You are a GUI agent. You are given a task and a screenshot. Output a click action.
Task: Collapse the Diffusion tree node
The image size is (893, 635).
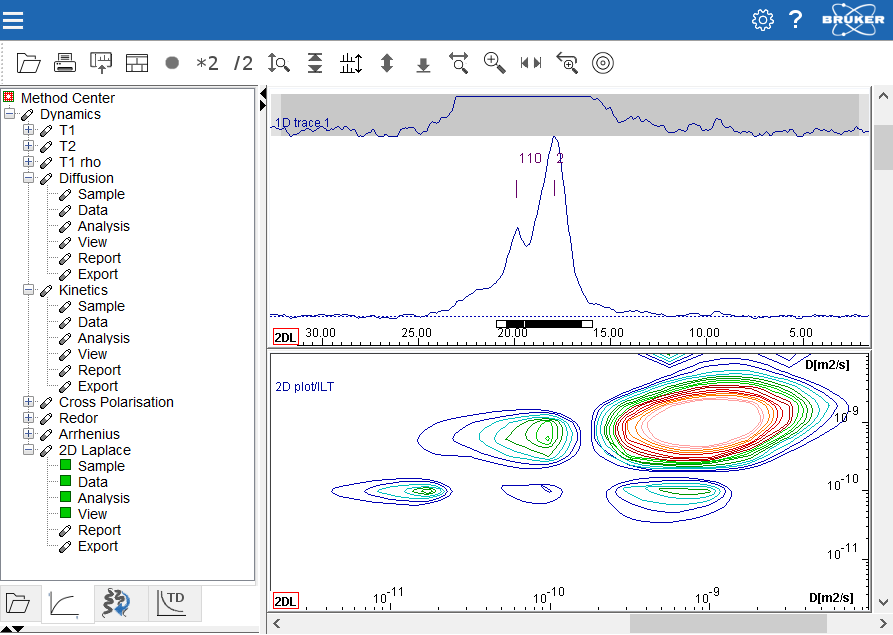point(28,178)
